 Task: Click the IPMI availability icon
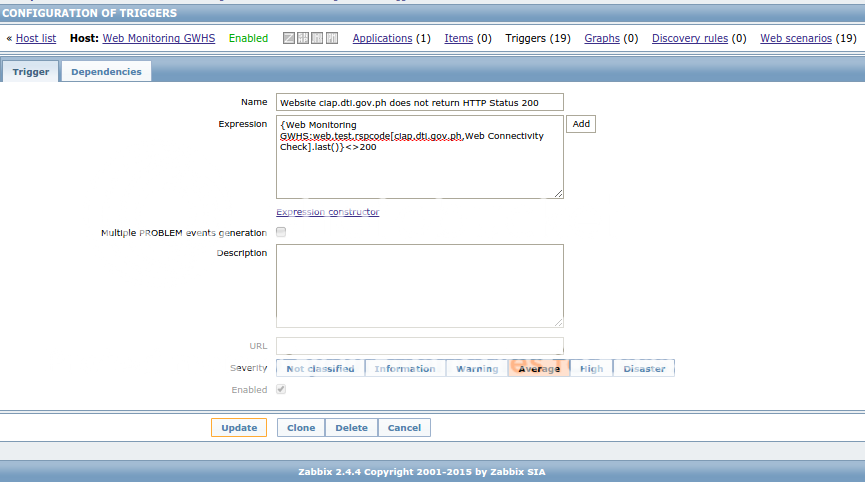(x=331, y=38)
